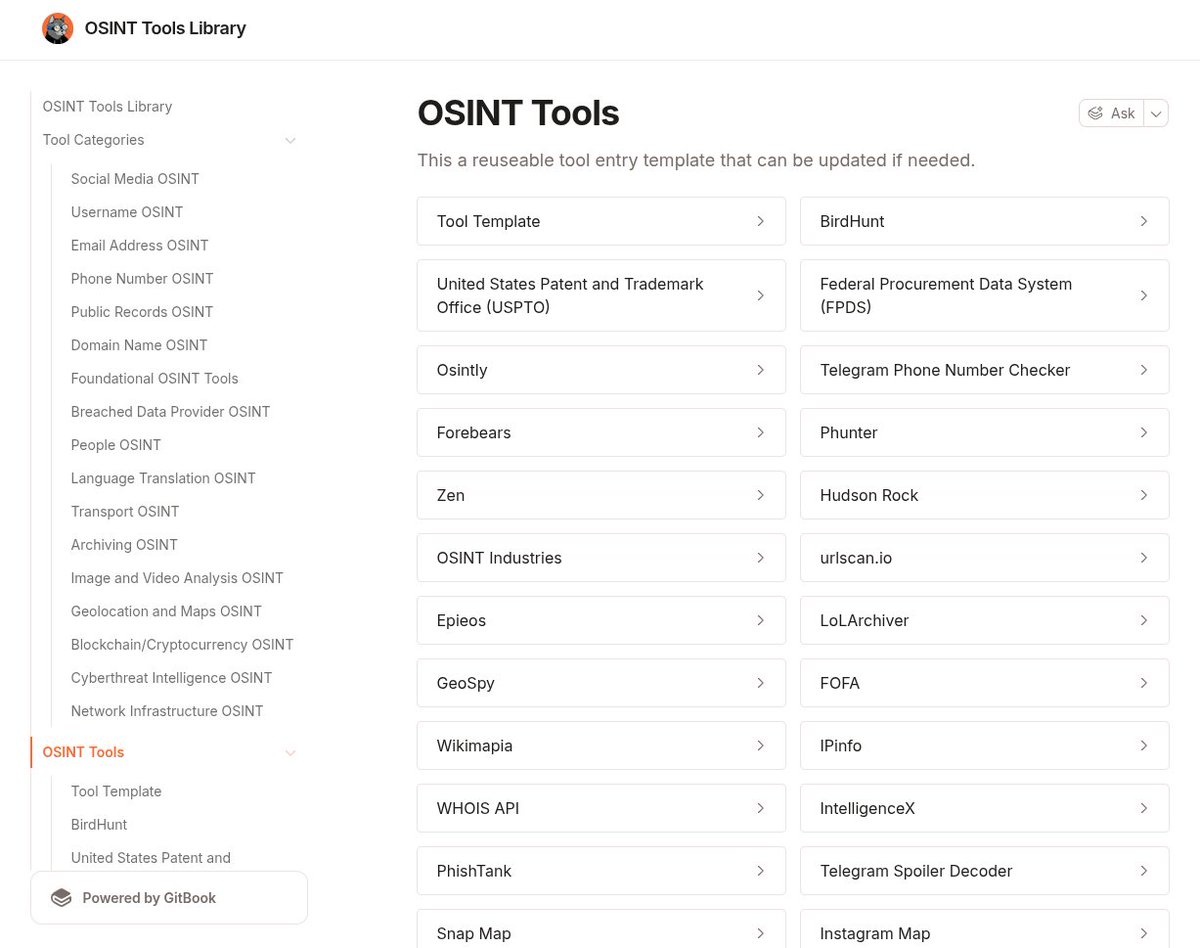Click the arrow on the urlscan.io card

pyautogui.click(x=1144, y=558)
